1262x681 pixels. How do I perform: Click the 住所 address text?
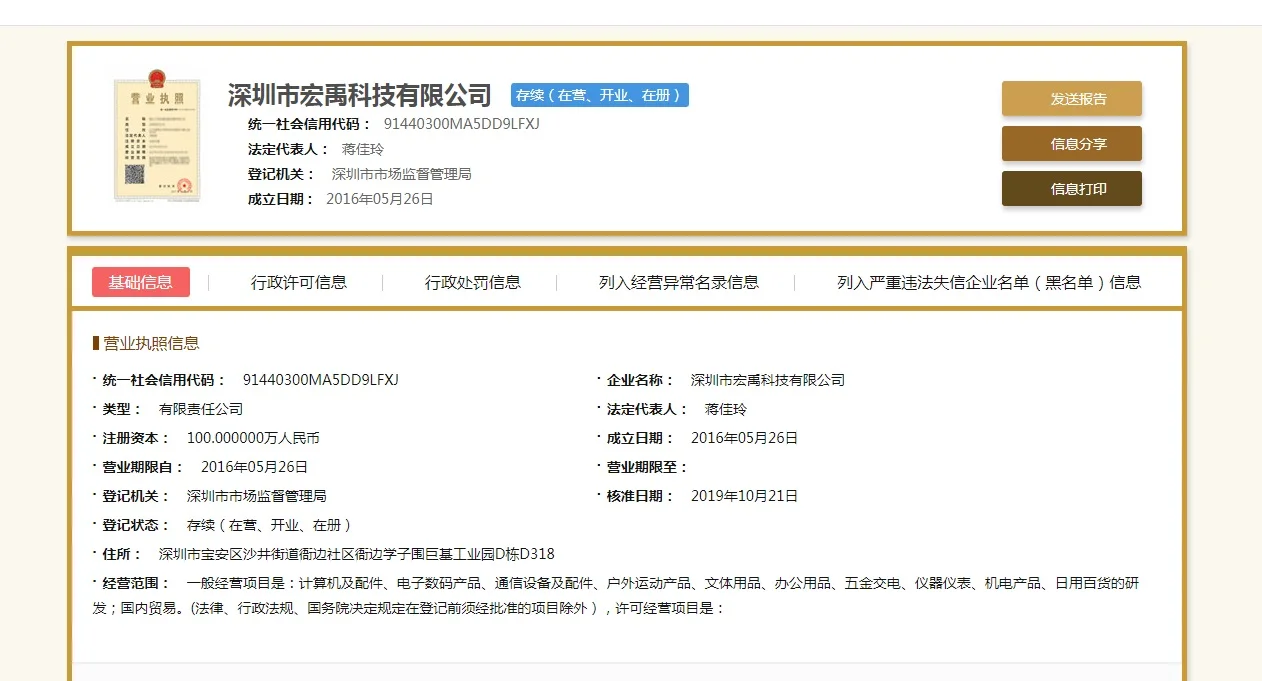click(356, 554)
